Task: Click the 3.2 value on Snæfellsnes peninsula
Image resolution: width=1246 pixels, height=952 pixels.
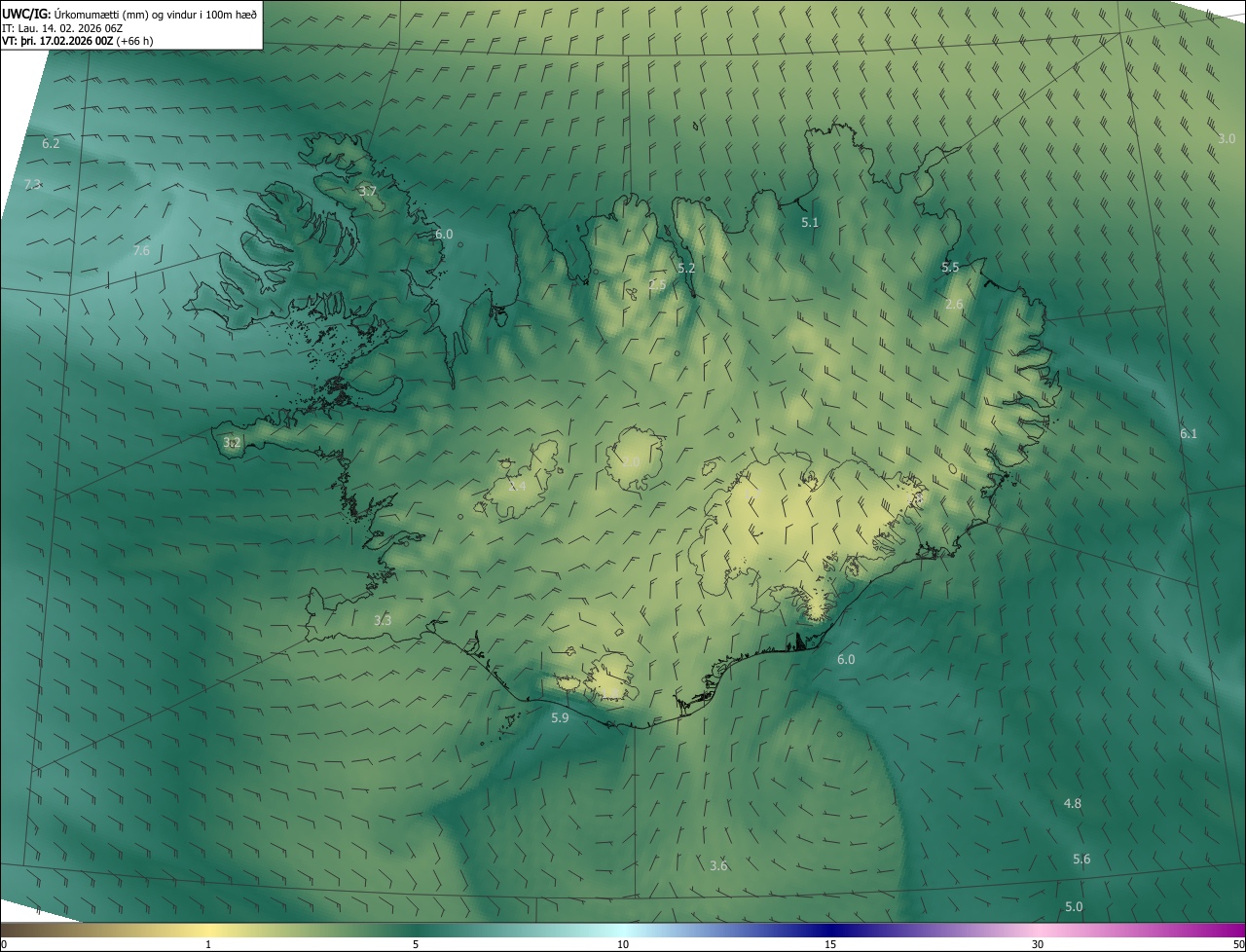Action: 232,443
